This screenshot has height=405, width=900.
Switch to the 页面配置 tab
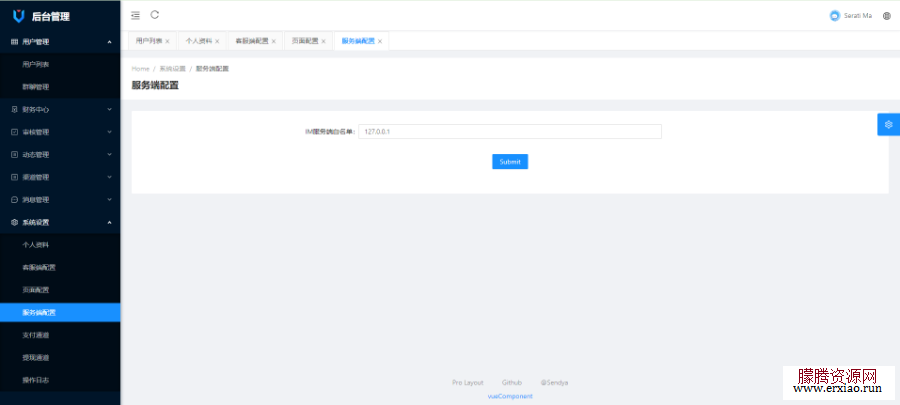(305, 41)
